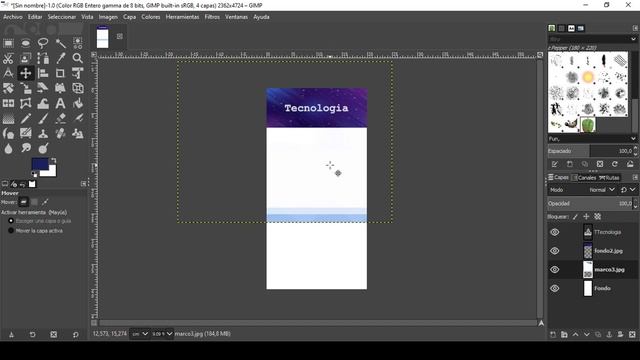
Task: Select the Cage Transform tool
Action: point(26,103)
